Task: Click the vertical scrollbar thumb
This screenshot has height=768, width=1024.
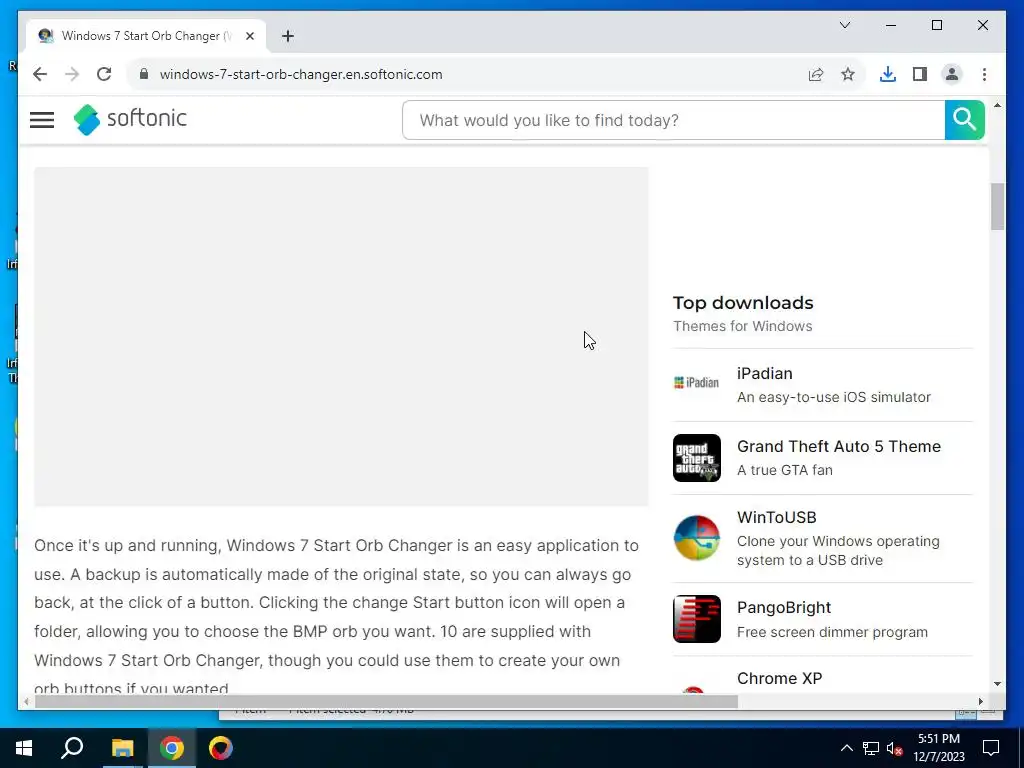Action: point(997,206)
